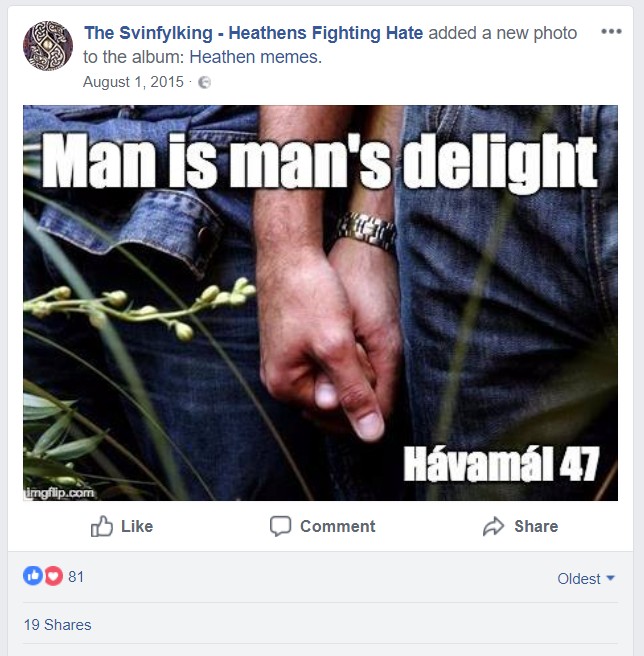This screenshot has width=644, height=656.
Task: Open the Man is man's delight meme photo
Action: click(320, 303)
